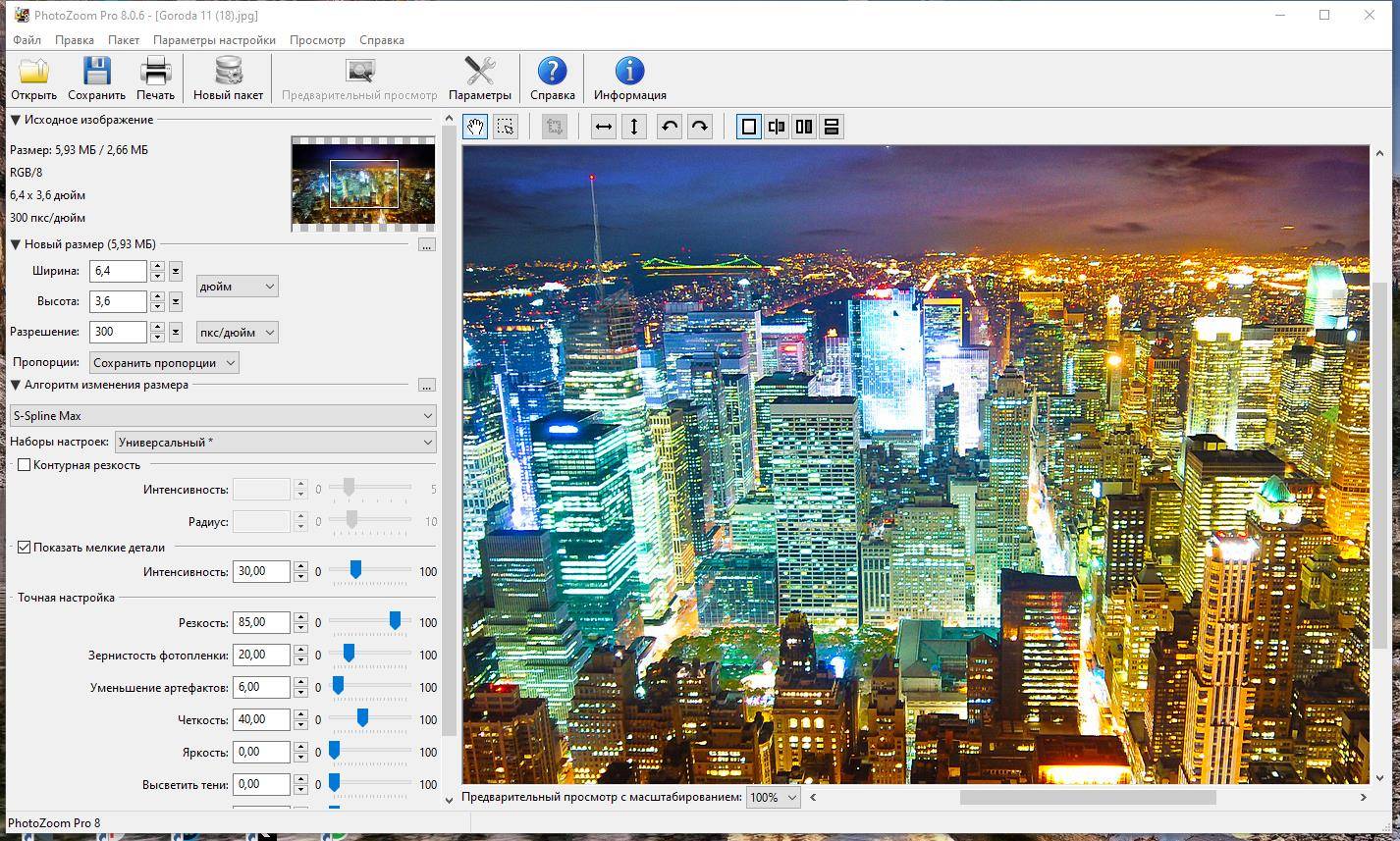Viewport: 1400px width, 841px height.
Task: Open Сохранить пропорции dropdown
Action: (164, 362)
